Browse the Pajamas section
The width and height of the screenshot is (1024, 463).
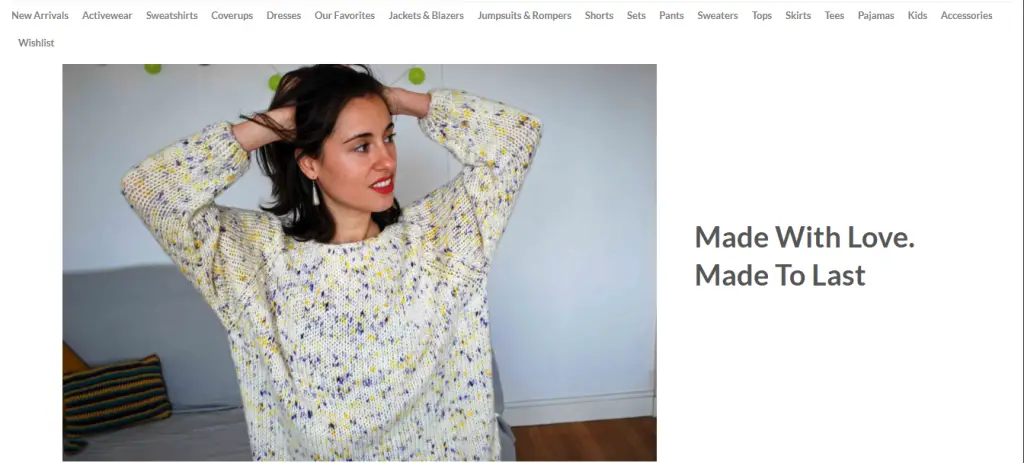pyautogui.click(x=876, y=16)
